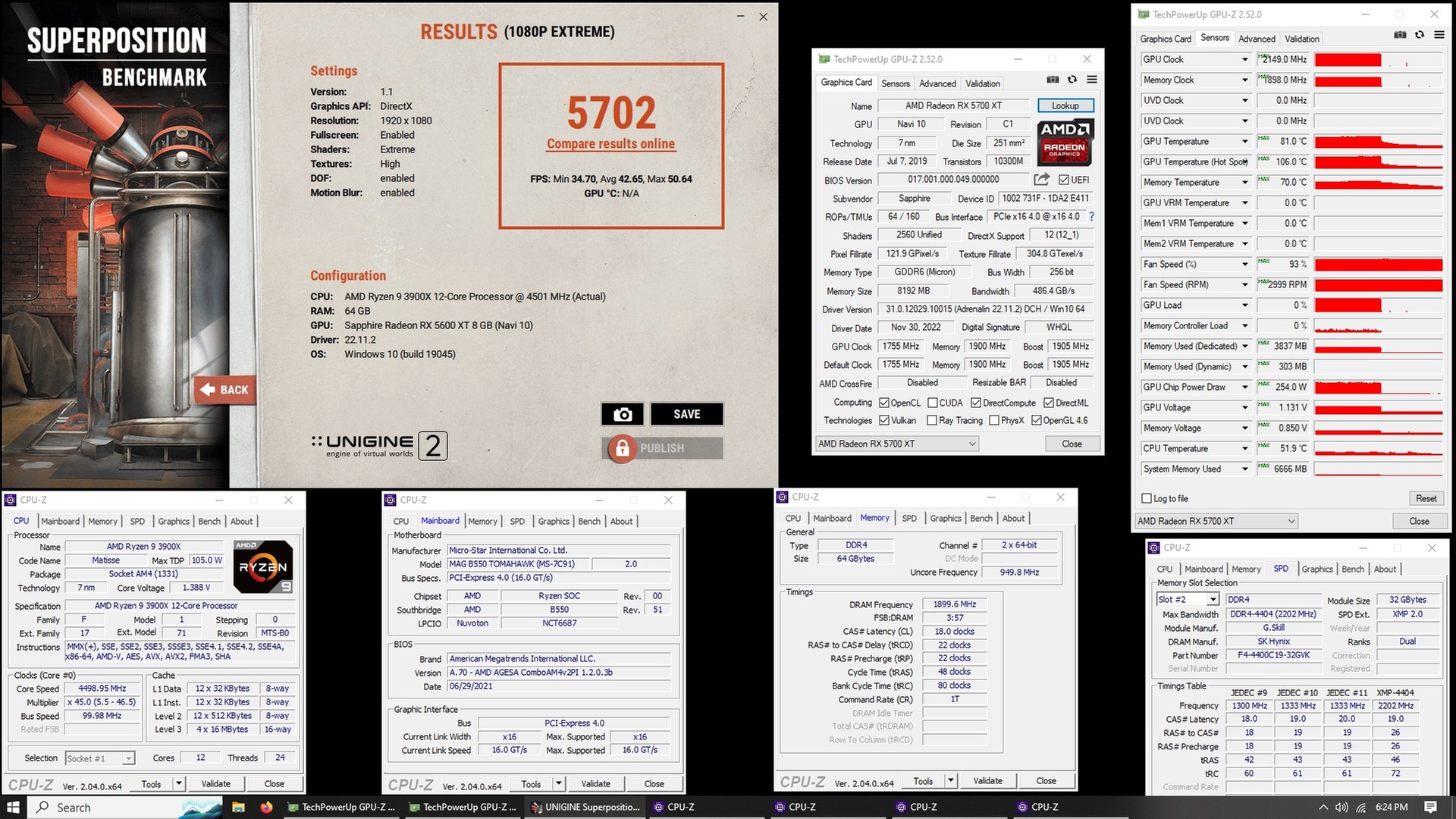Viewport: 1456px width, 819px height.
Task: Click the 5702 score result box
Action: click(x=611, y=146)
